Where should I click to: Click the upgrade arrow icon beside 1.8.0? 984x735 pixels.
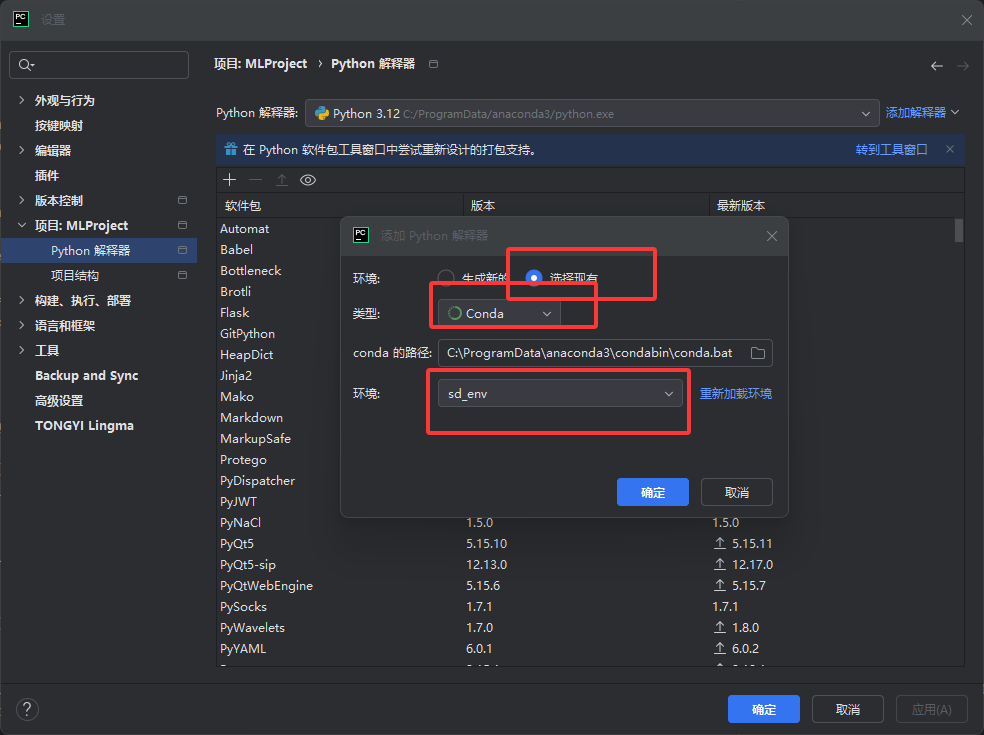coord(720,628)
